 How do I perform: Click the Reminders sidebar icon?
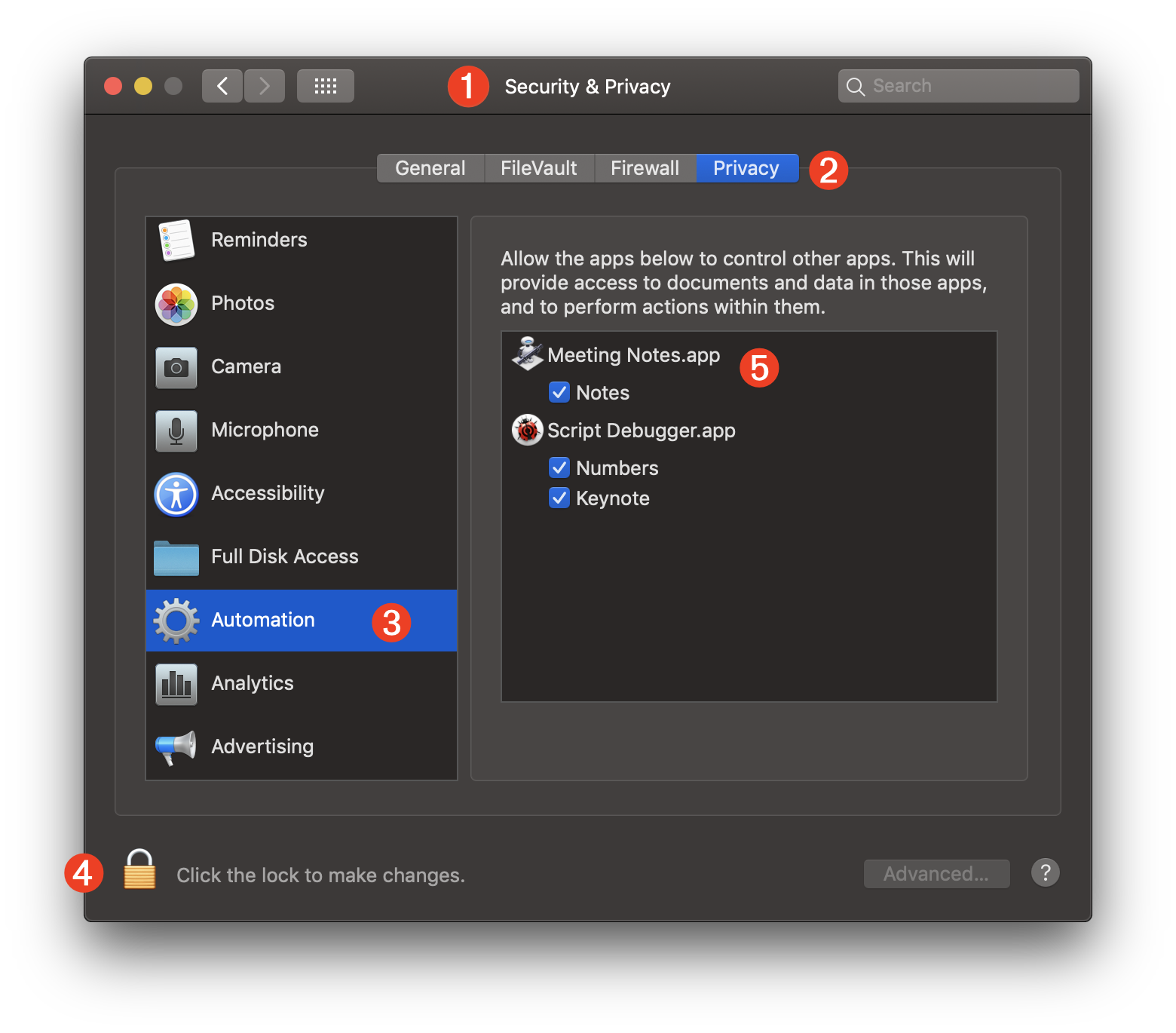[x=175, y=240]
